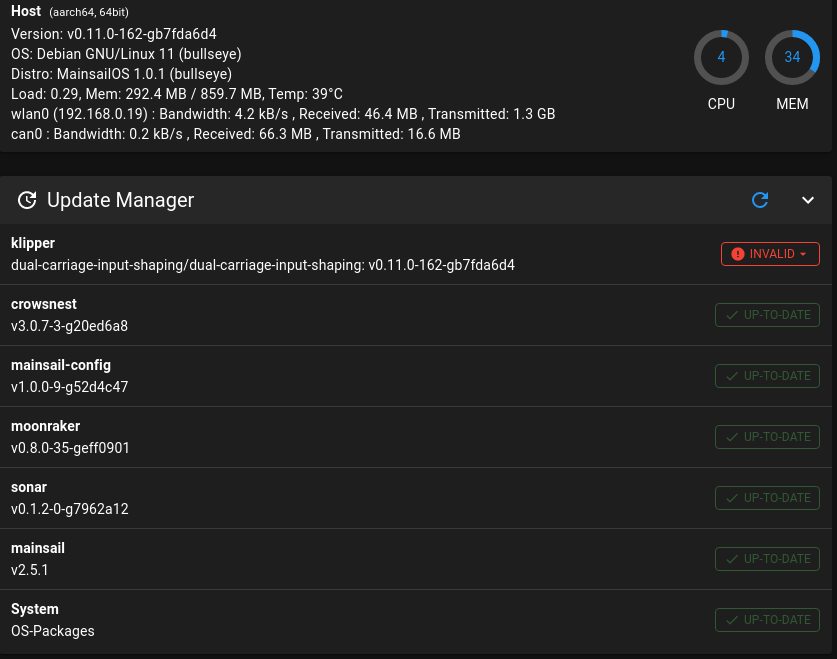Image resolution: width=837 pixels, height=659 pixels.
Task: Click the alert icon inside the INVALID badge
Action: tap(738, 254)
